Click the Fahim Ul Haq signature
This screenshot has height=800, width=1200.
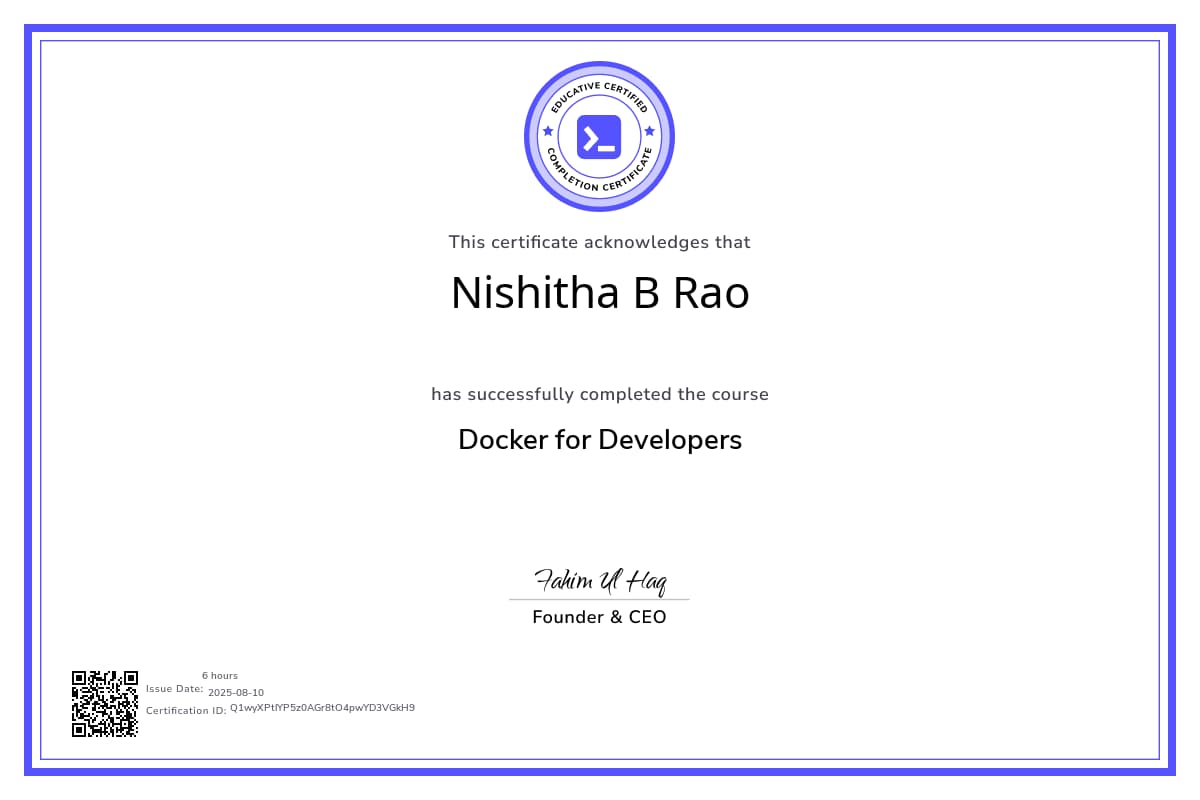pyautogui.click(x=600, y=580)
